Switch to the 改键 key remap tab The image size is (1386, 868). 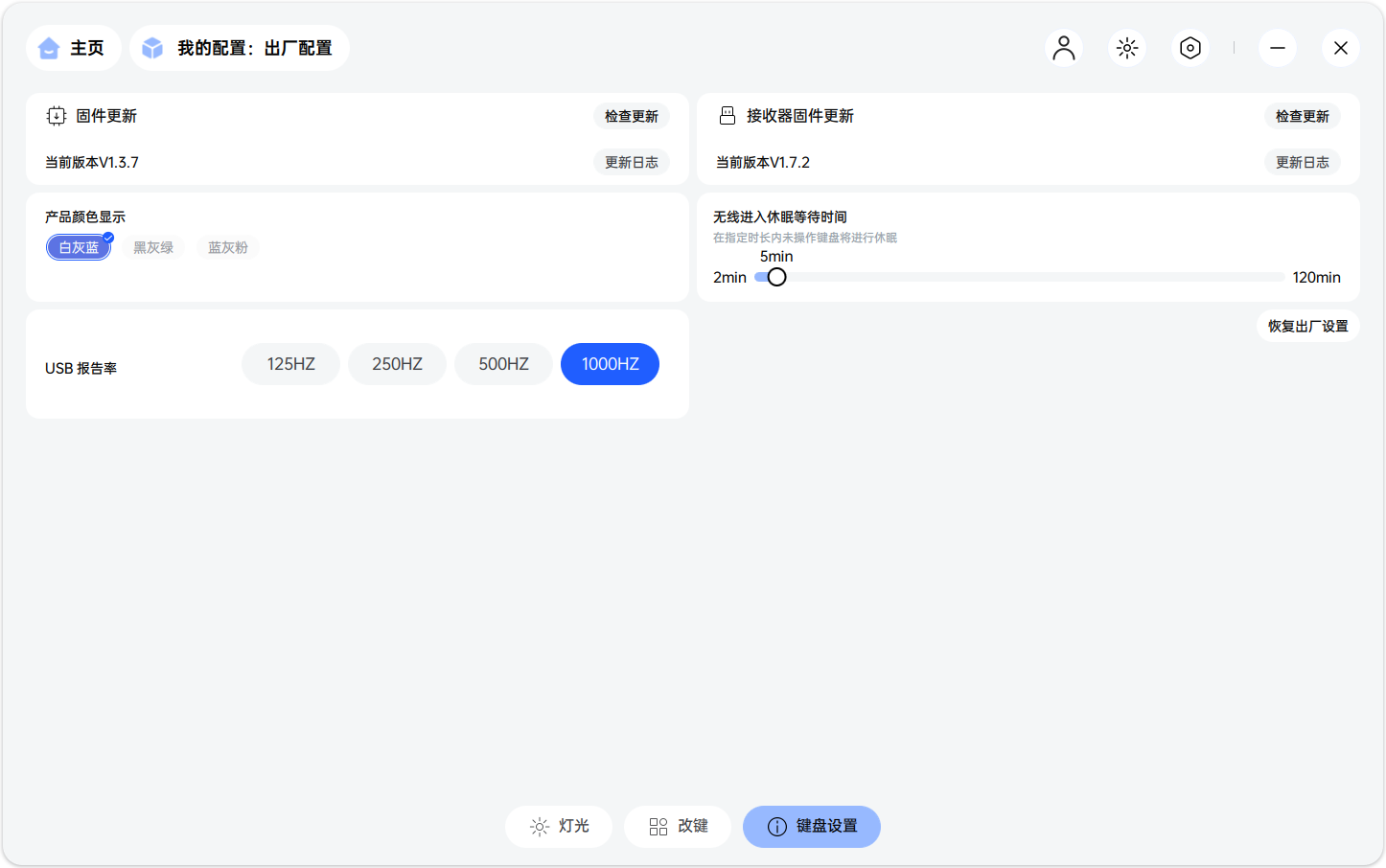click(678, 826)
